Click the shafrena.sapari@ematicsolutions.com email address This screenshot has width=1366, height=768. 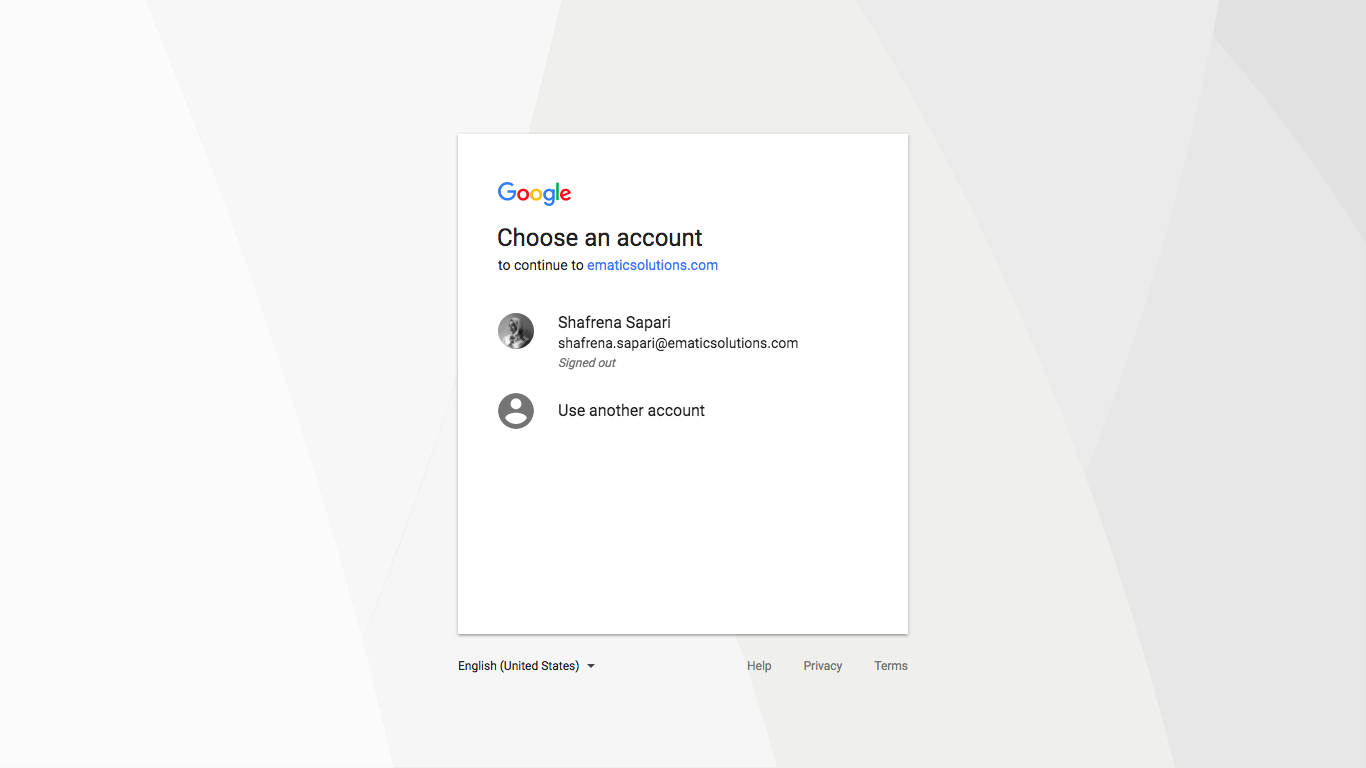(678, 343)
